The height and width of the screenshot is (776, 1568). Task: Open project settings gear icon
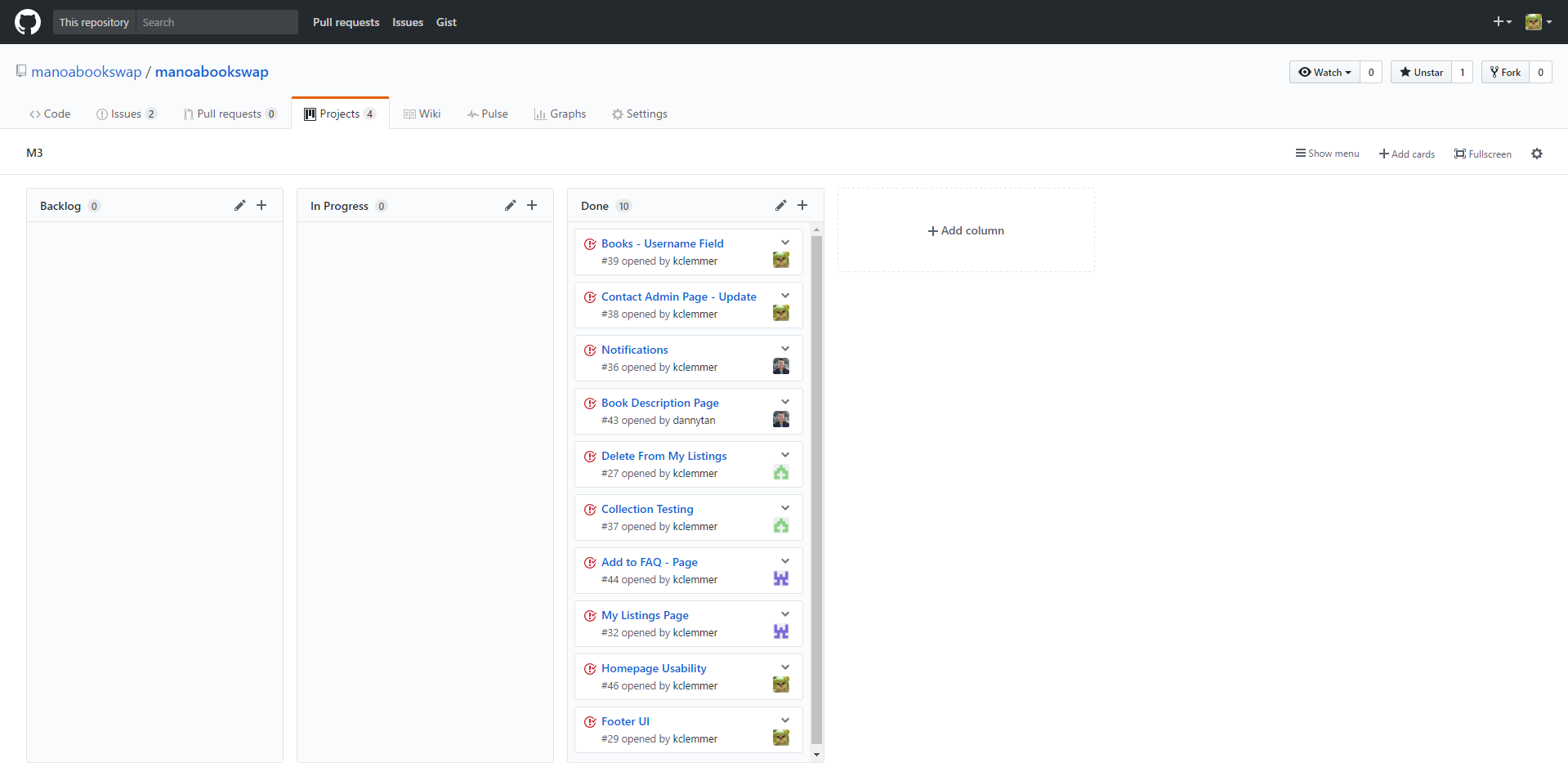tap(1537, 154)
